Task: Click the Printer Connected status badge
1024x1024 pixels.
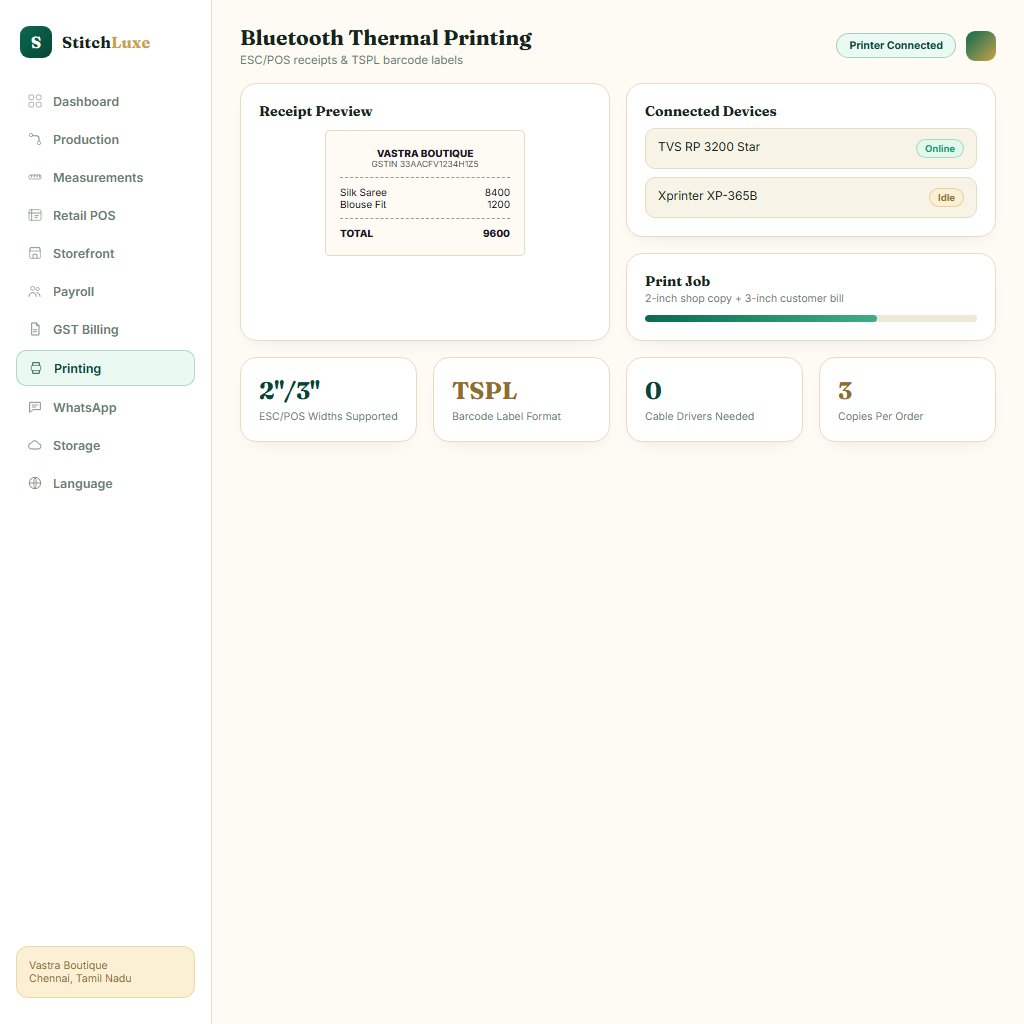Action: click(x=895, y=46)
